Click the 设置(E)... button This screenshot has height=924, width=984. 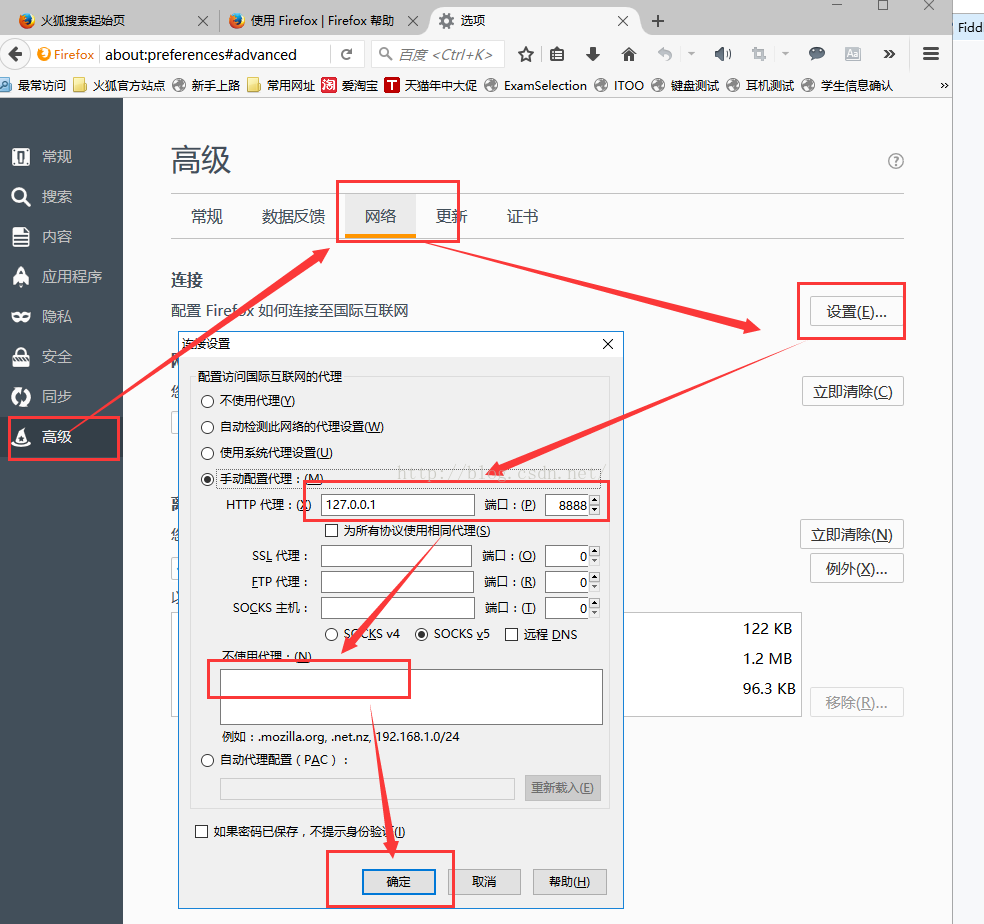click(856, 312)
